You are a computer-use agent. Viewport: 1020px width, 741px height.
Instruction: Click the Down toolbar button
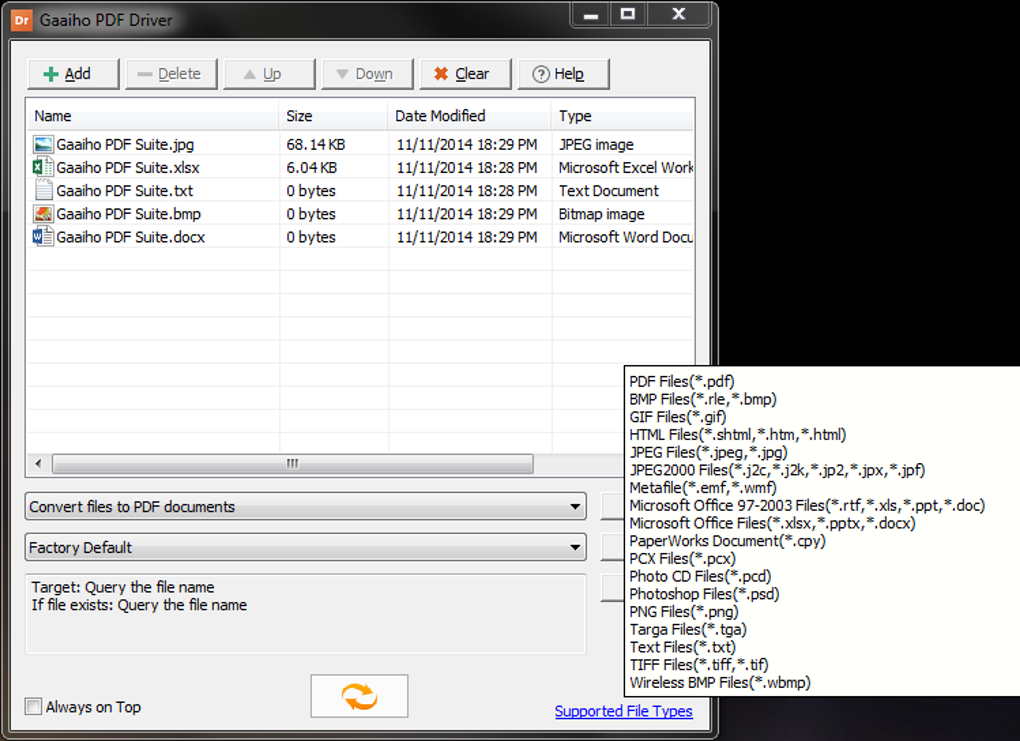368,74
